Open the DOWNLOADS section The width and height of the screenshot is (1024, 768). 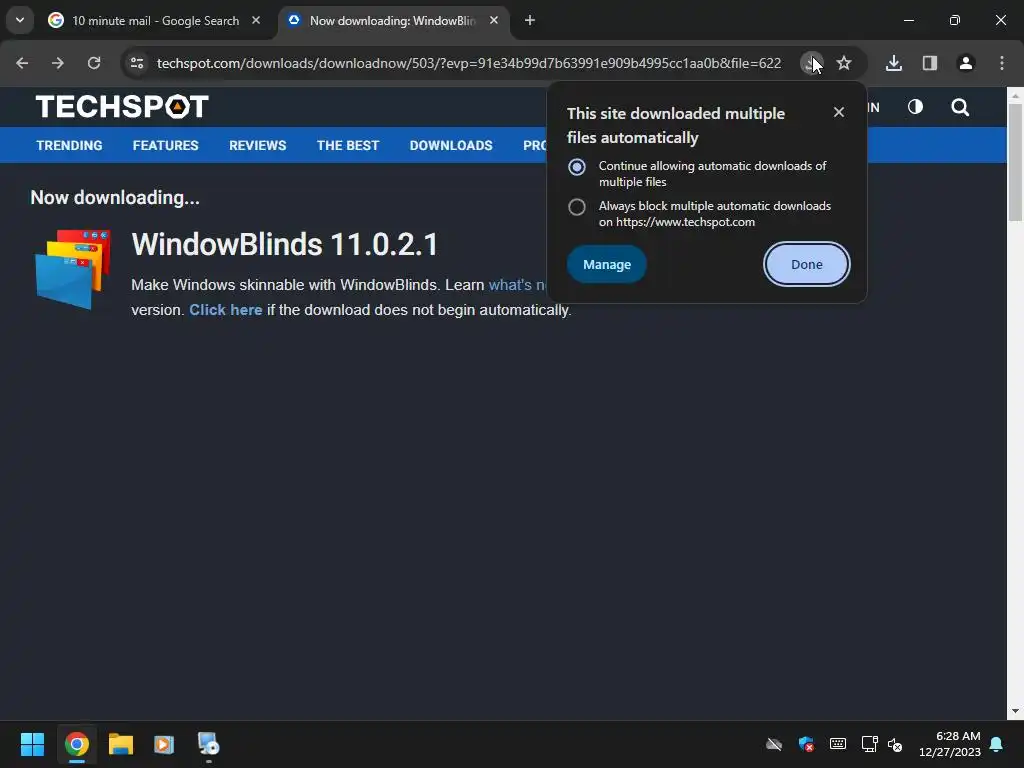pos(451,146)
